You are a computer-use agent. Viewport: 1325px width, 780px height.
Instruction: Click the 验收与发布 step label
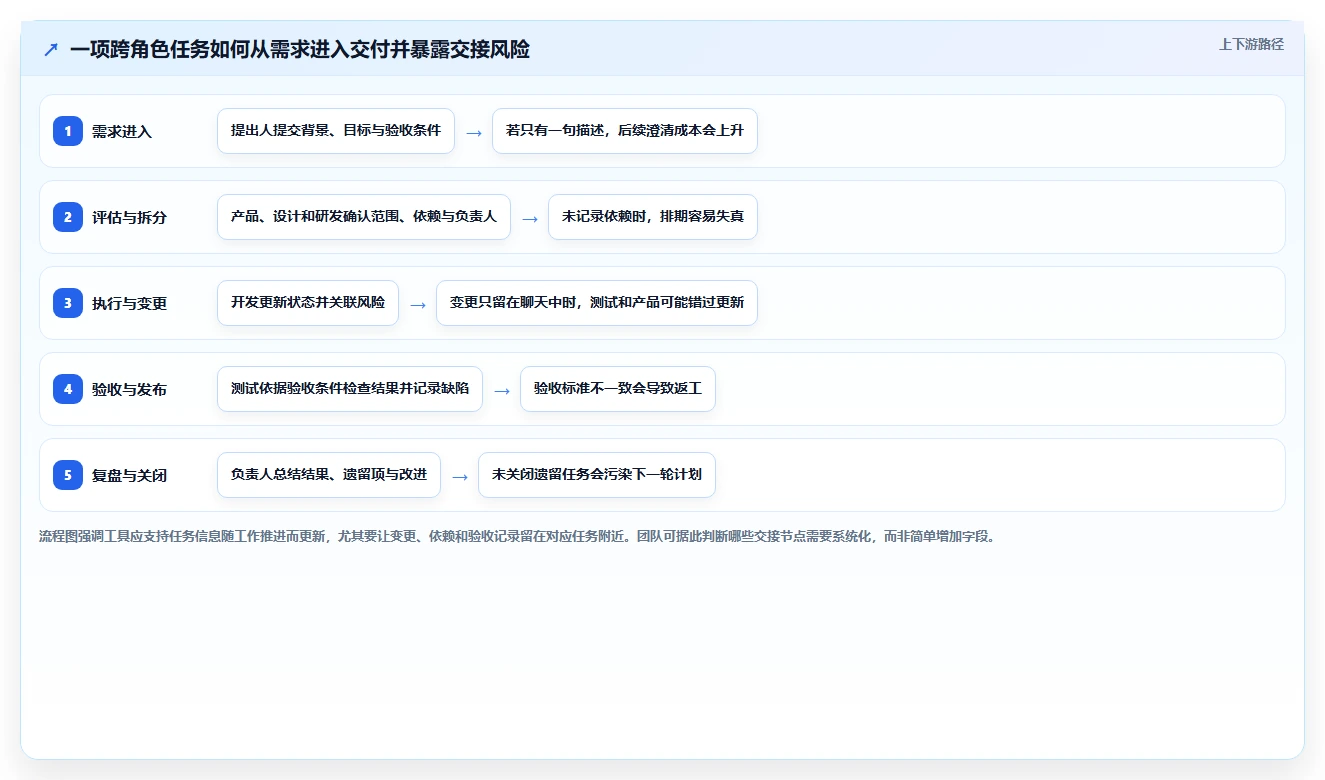click(129, 389)
